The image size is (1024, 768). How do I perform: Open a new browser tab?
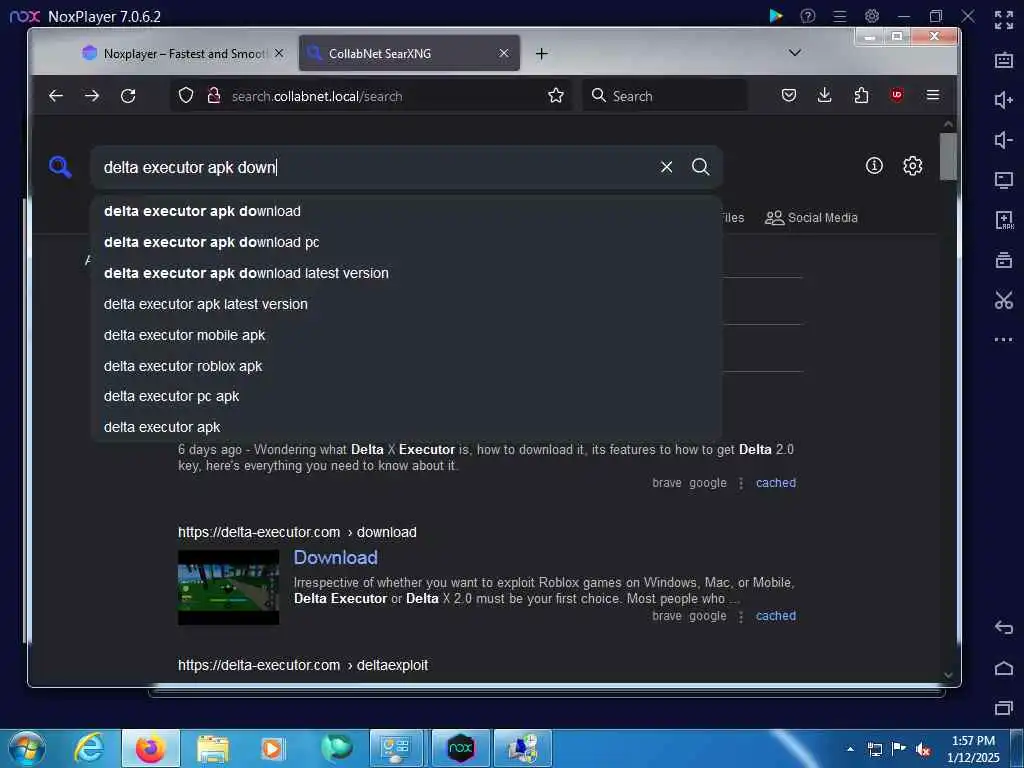coord(541,54)
